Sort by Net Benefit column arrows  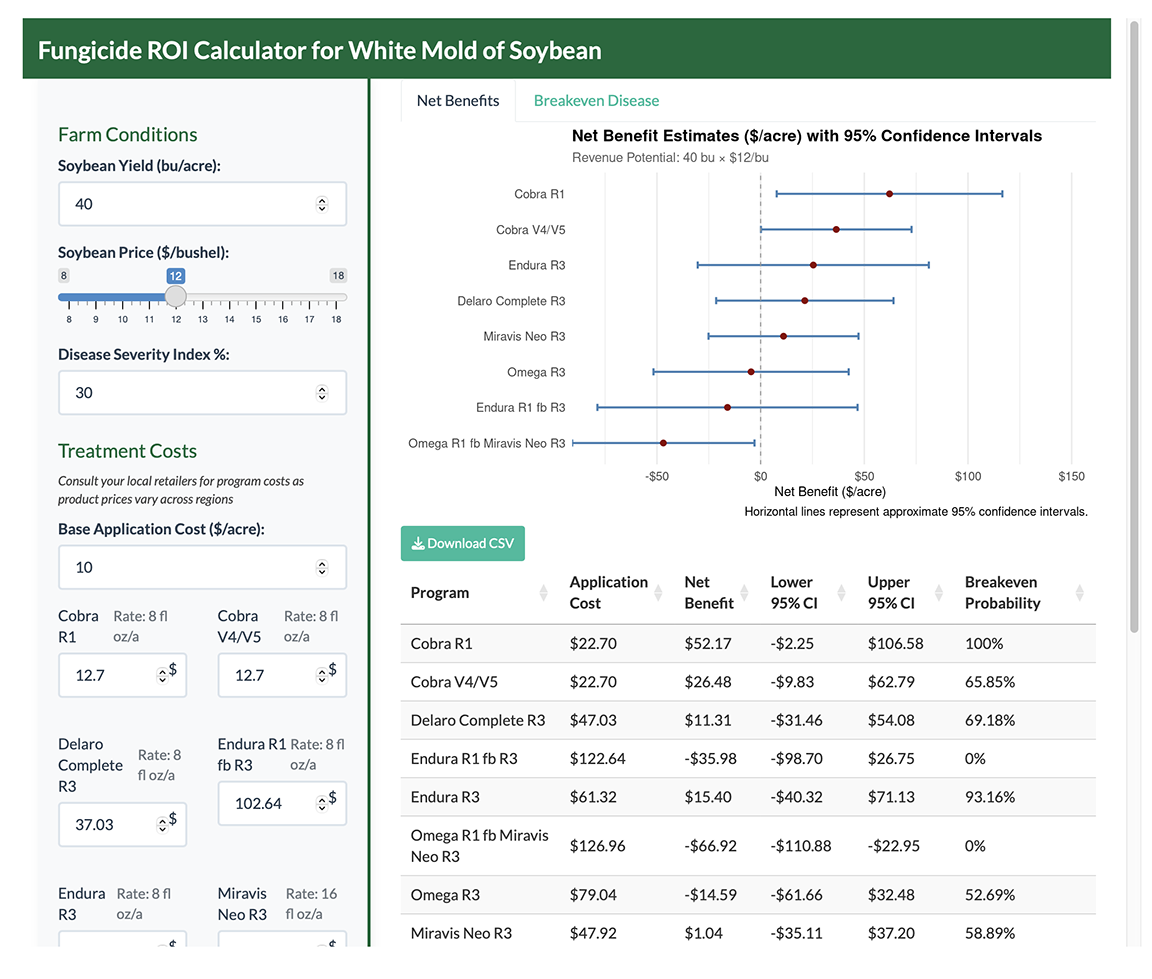(x=744, y=593)
